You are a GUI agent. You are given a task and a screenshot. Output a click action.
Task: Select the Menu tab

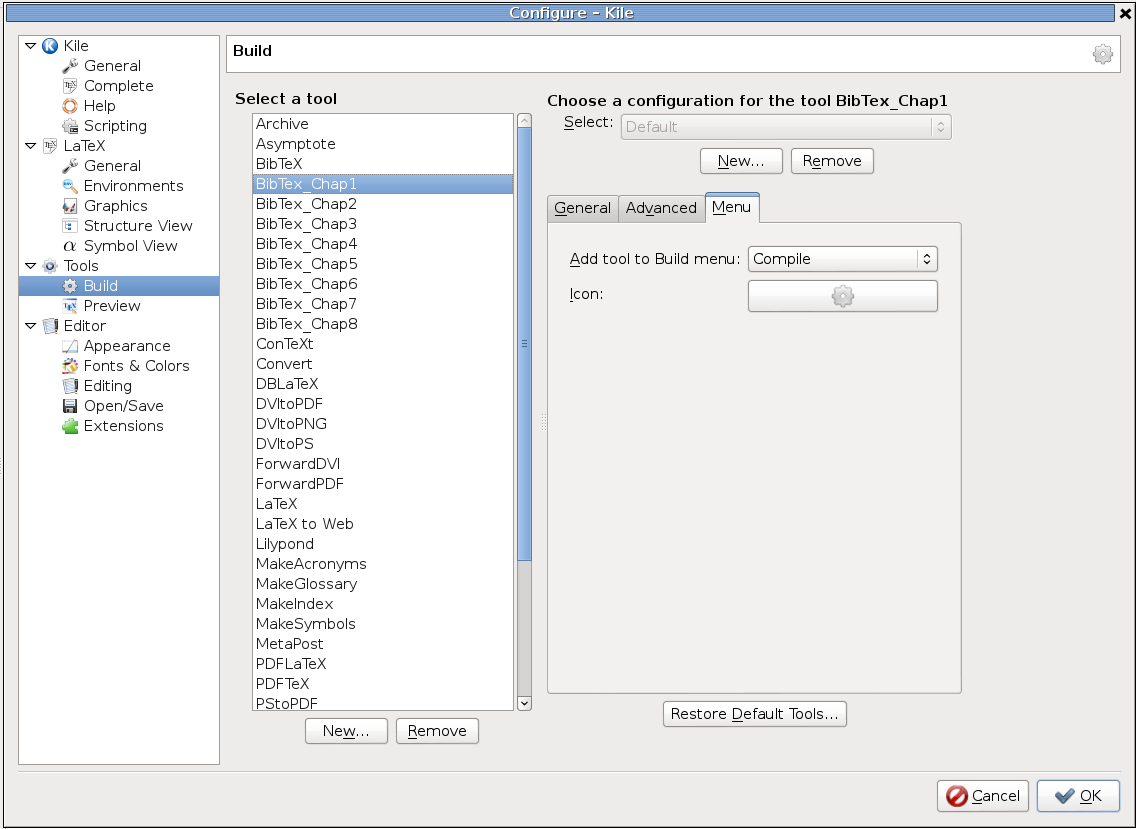pos(732,207)
